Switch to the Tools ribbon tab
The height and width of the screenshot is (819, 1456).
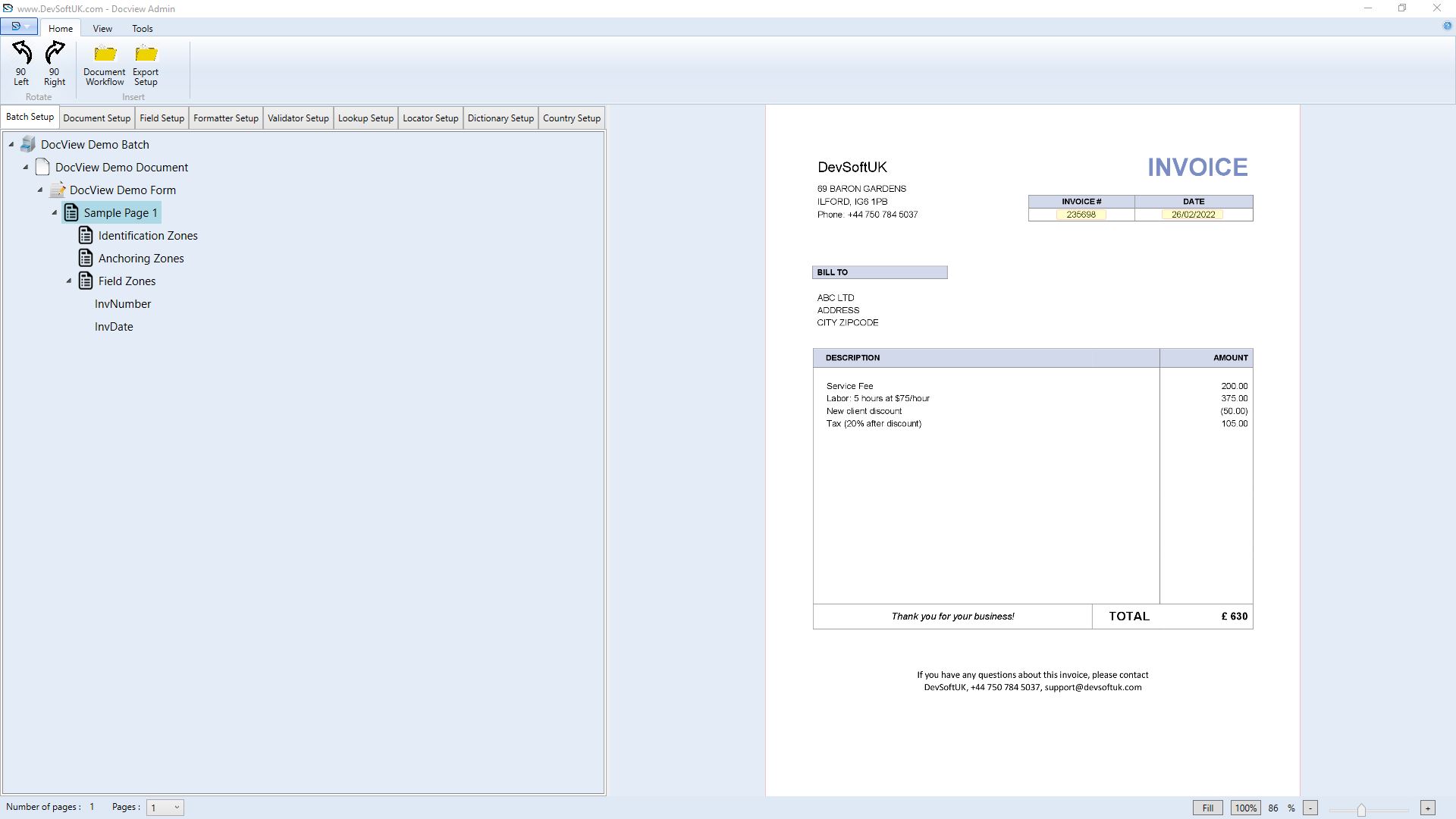coord(142,28)
